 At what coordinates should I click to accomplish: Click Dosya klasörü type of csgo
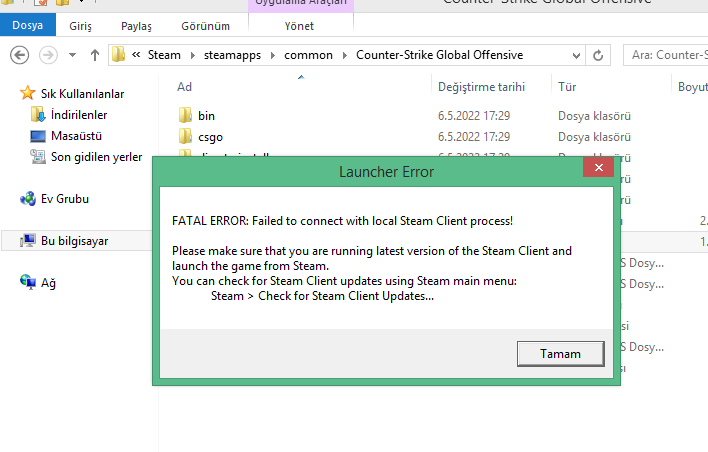point(594,137)
